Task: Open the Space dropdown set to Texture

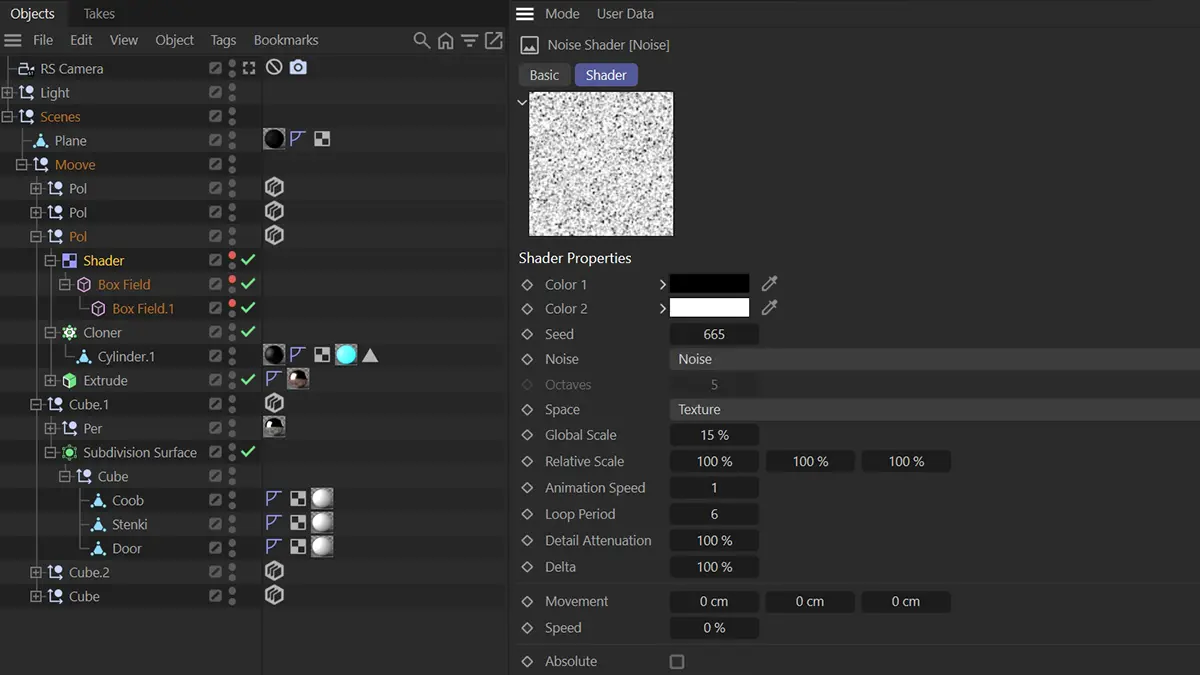Action: 934,409
